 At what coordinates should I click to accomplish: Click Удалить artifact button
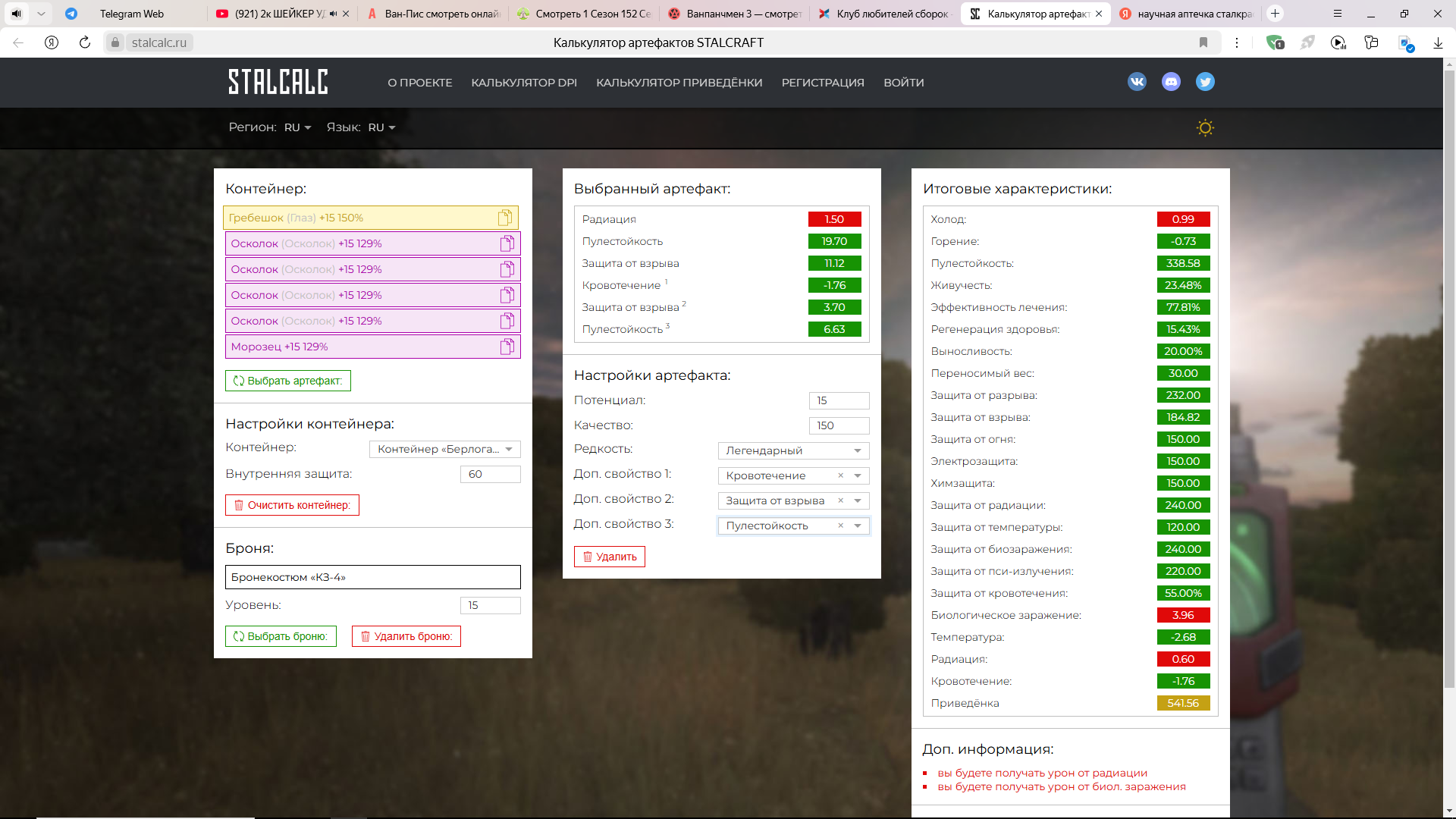tap(610, 557)
